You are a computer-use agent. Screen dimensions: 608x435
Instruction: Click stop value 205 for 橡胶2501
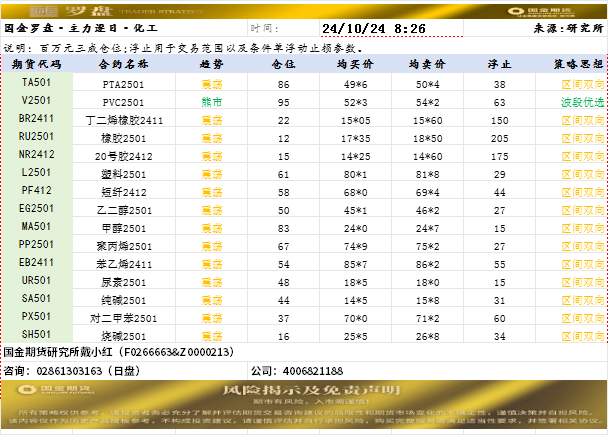click(x=499, y=138)
